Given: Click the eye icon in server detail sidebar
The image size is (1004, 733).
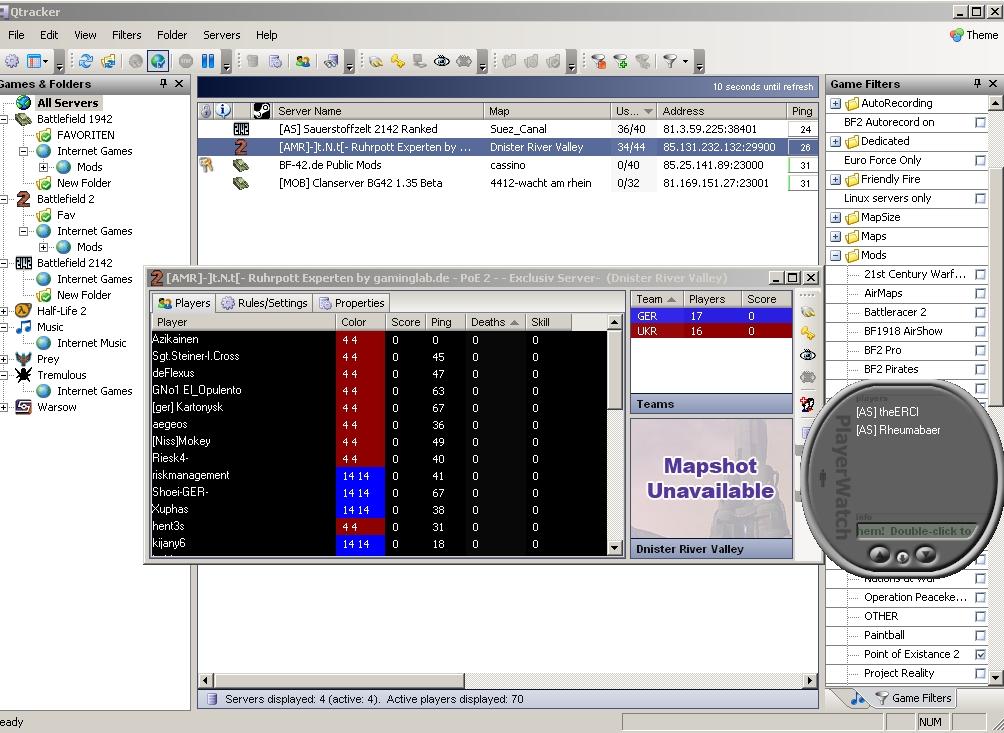Looking at the screenshot, I should (x=808, y=355).
